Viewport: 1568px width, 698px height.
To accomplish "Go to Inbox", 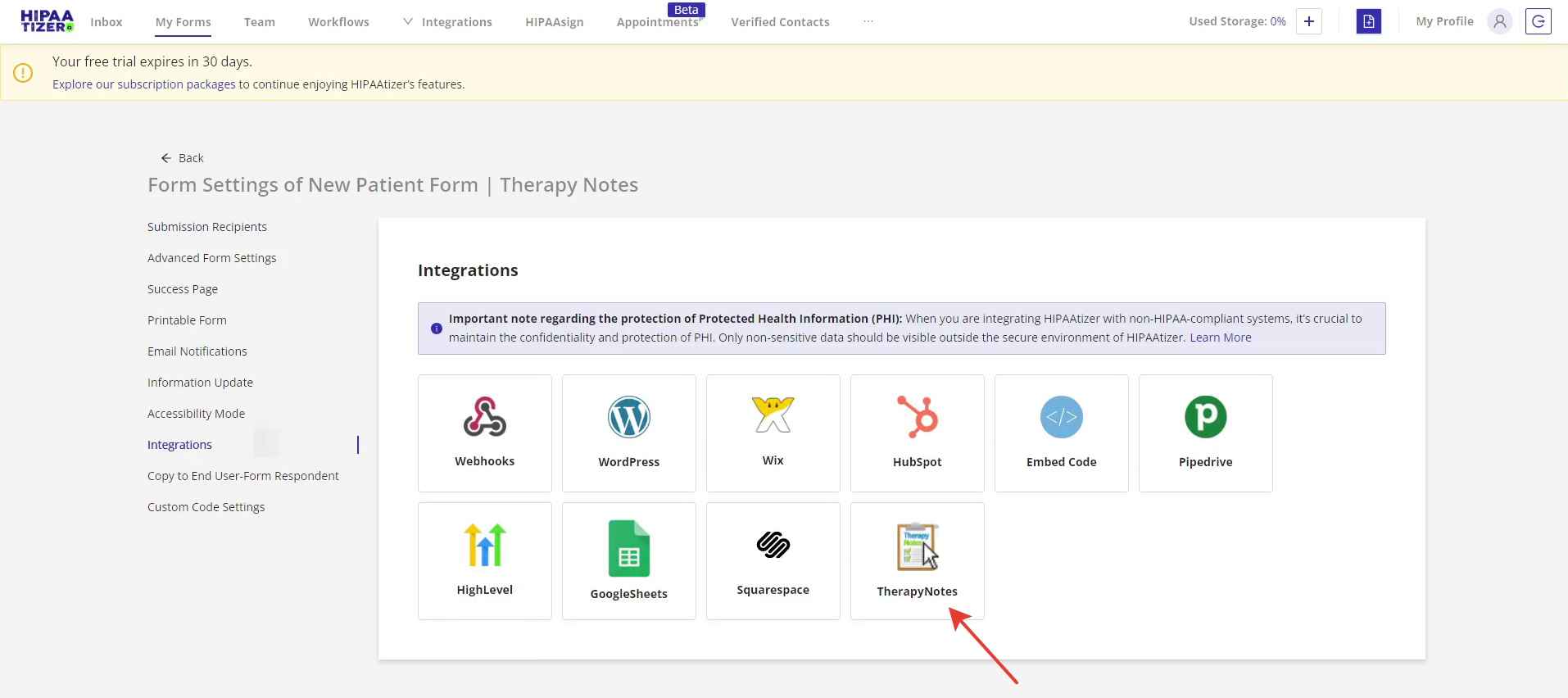I will pos(106,22).
